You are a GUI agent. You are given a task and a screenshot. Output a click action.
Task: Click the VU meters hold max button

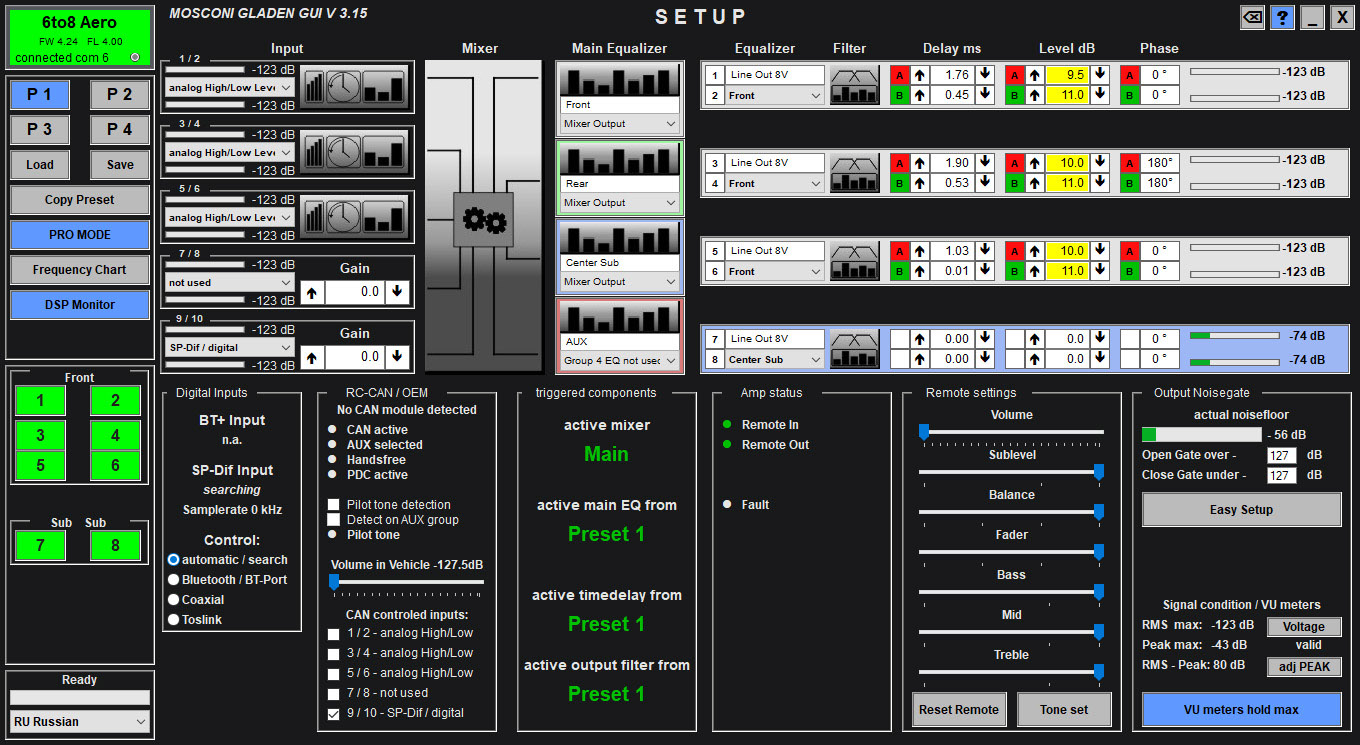tap(1241, 710)
